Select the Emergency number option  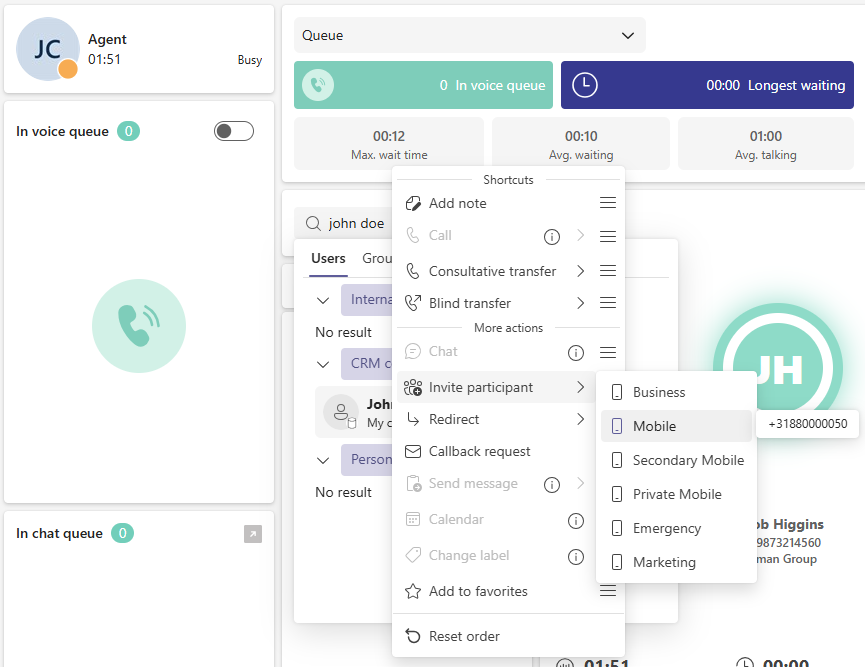(666, 528)
